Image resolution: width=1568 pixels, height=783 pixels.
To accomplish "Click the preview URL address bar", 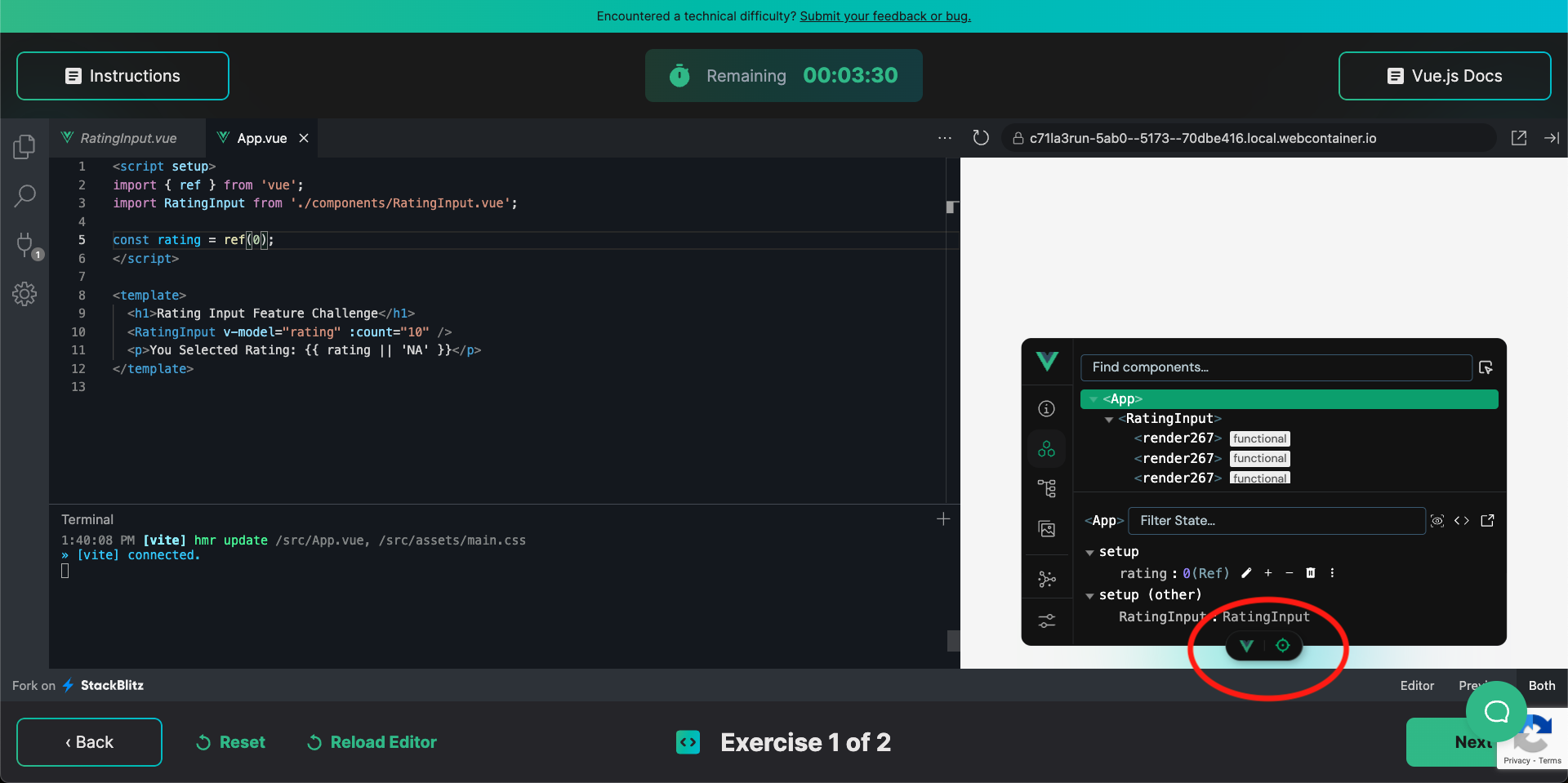I will coord(1249,138).
